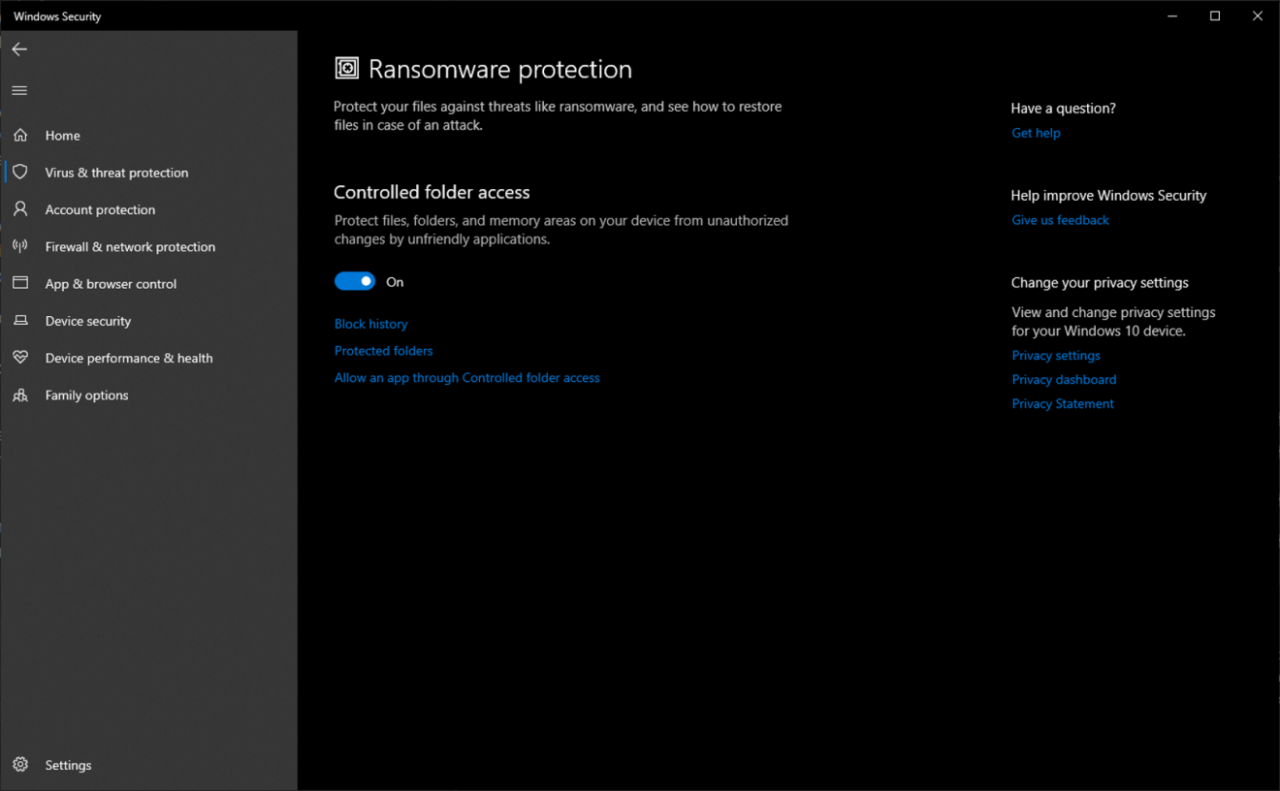Select the Device security laptop icon
Viewport: 1280px width, 791px height.
20,320
